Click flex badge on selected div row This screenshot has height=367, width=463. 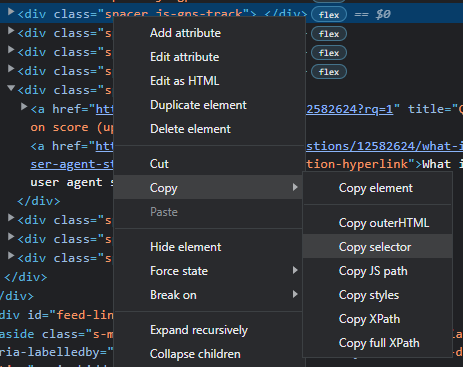point(329,15)
